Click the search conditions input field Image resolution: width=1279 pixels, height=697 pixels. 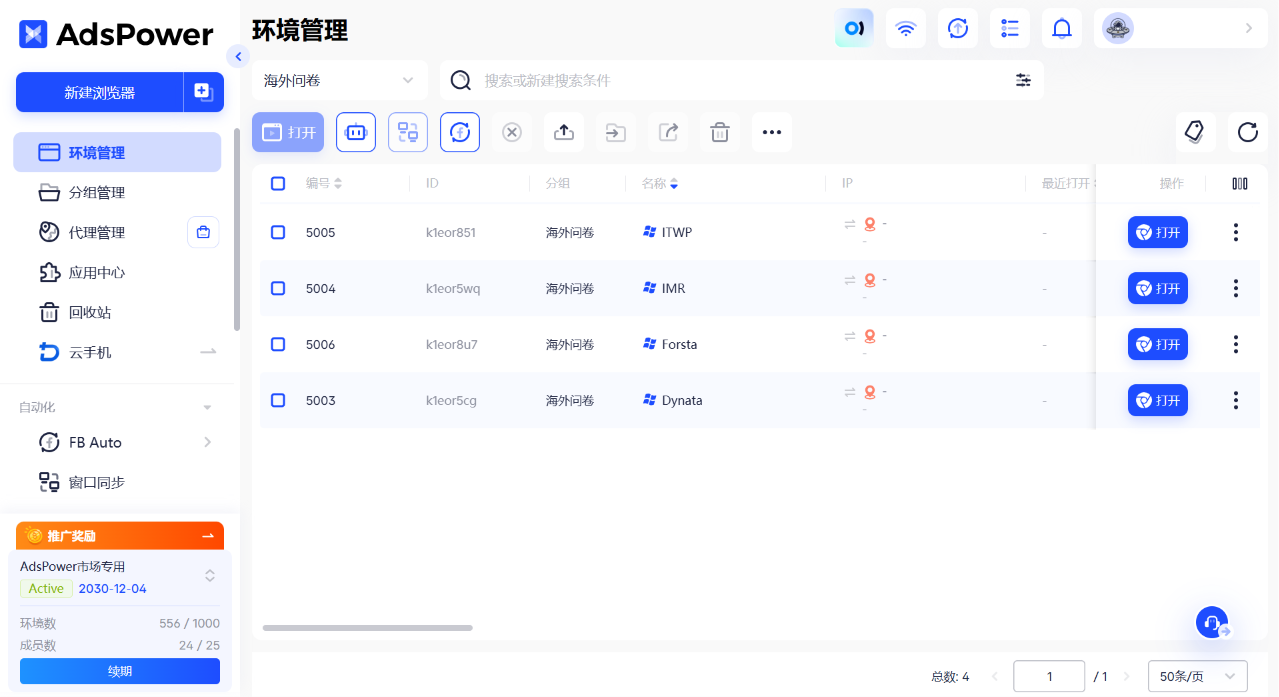(x=740, y=80)
